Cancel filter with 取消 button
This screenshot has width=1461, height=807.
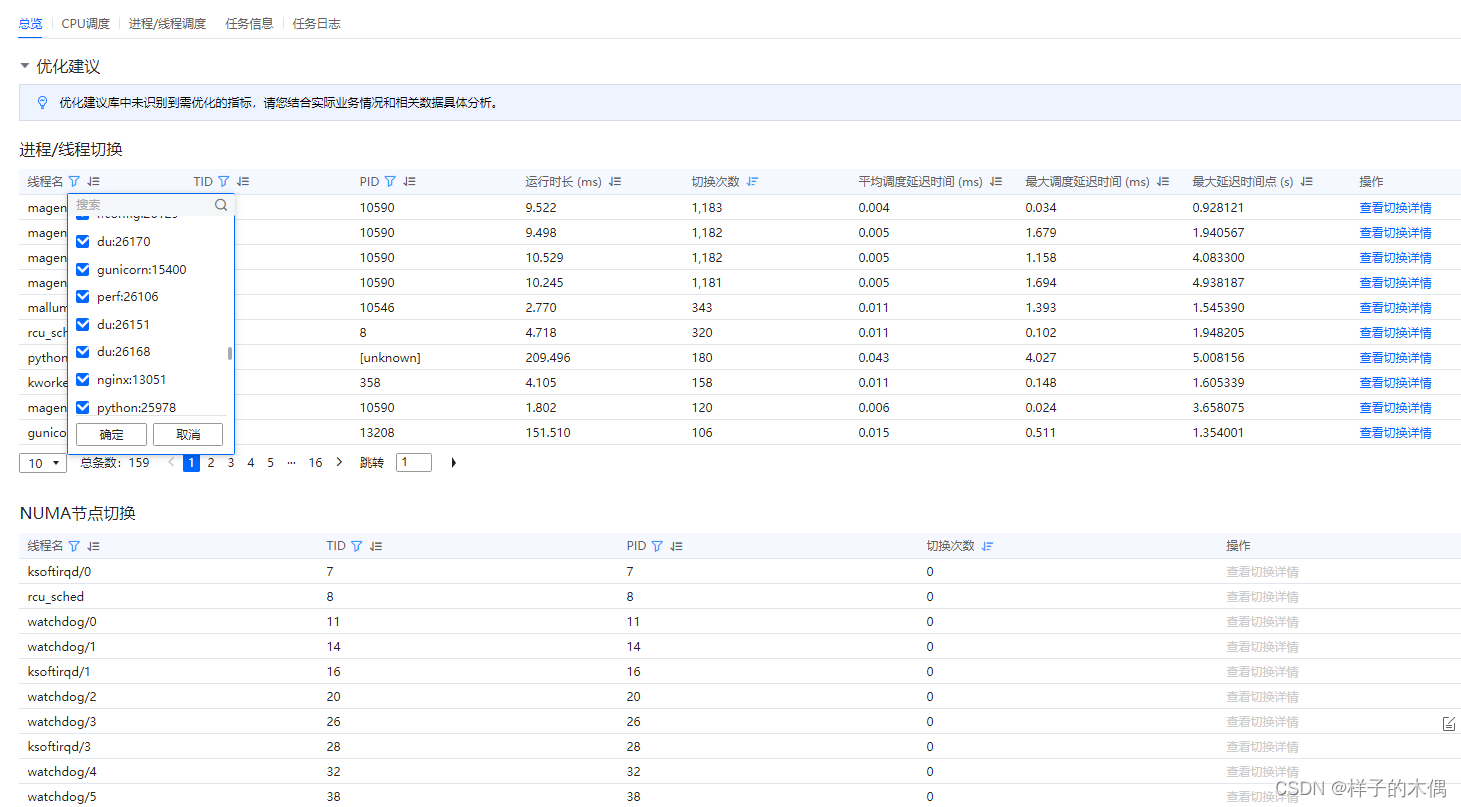pos(188,435)
